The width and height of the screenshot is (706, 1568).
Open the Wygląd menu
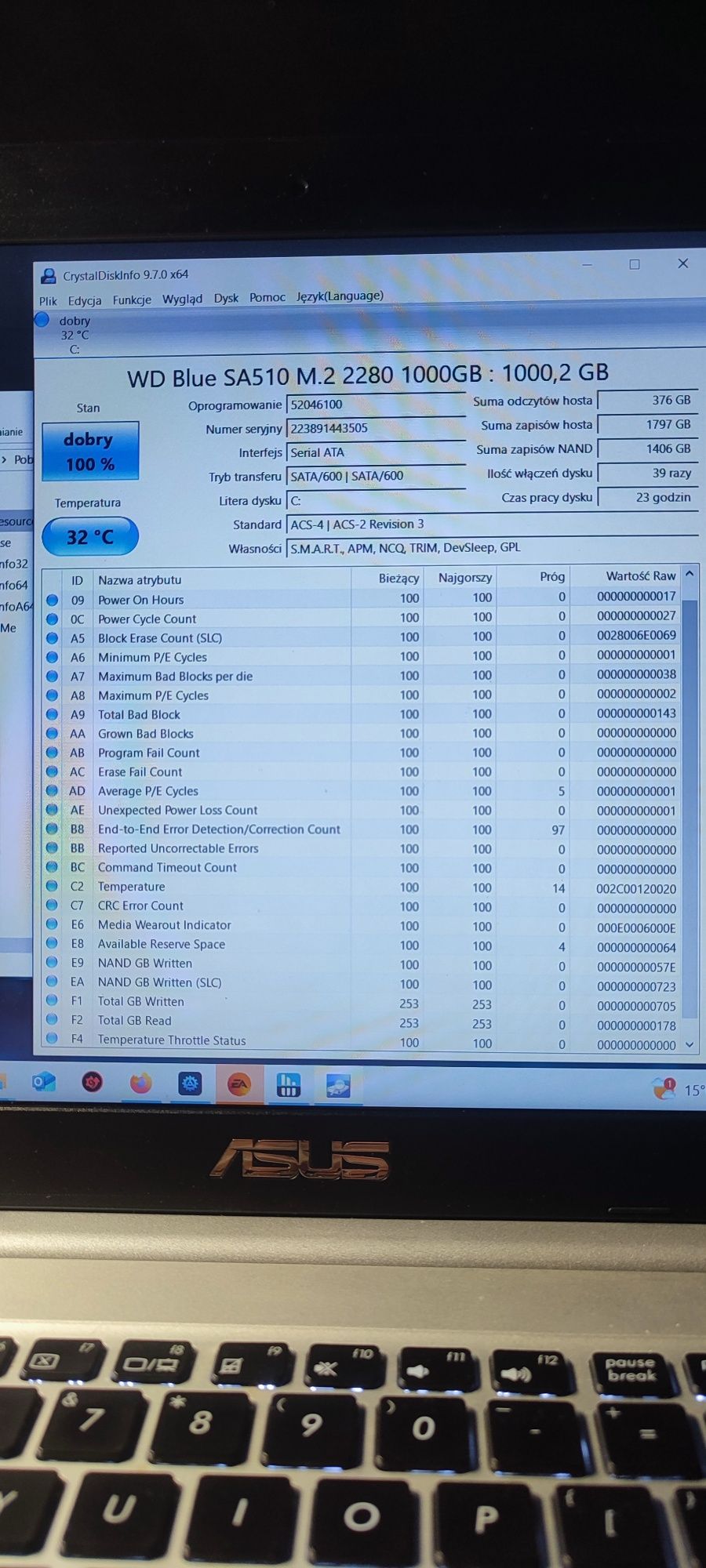coord(182,299)
